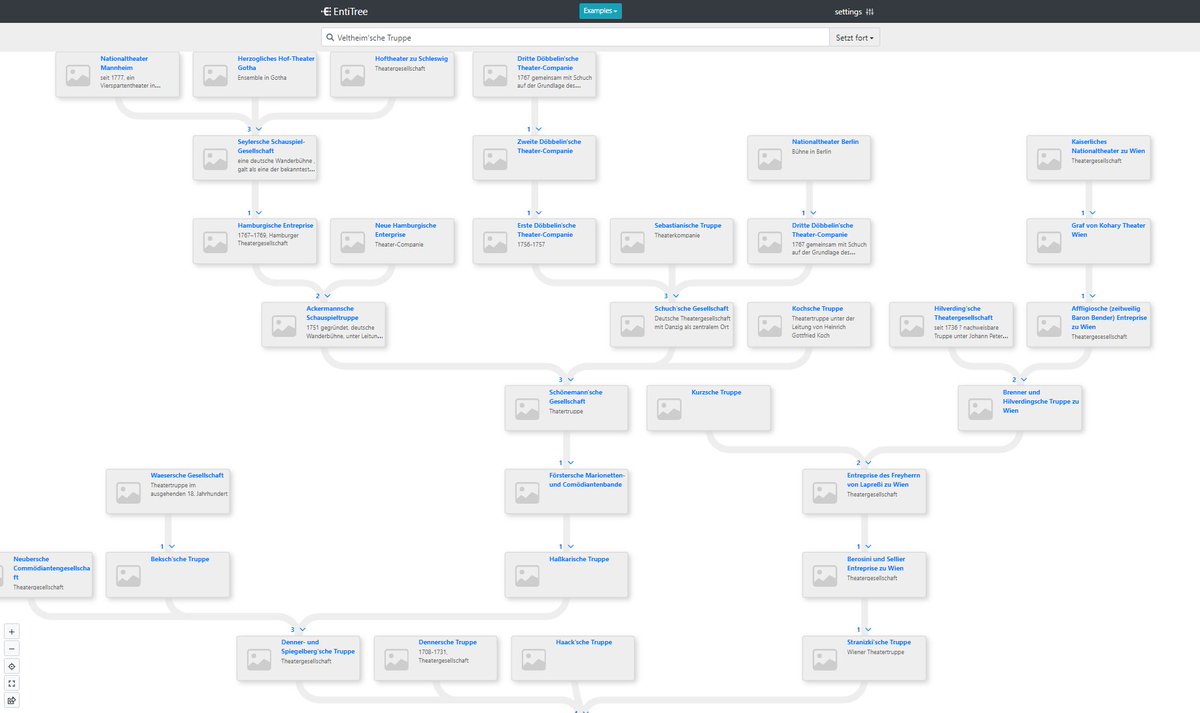Click the EntiTree logo
The image size is (1200, 713).
point(344,11)
